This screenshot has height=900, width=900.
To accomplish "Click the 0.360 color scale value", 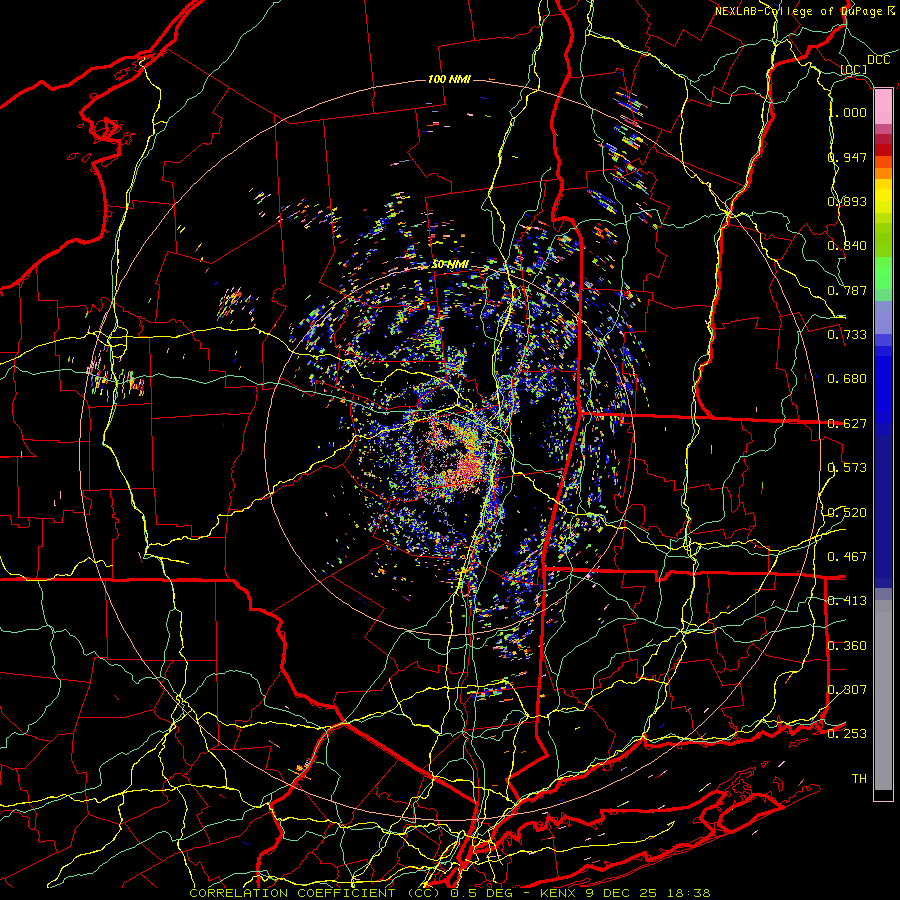I will [x=847, y=646].
